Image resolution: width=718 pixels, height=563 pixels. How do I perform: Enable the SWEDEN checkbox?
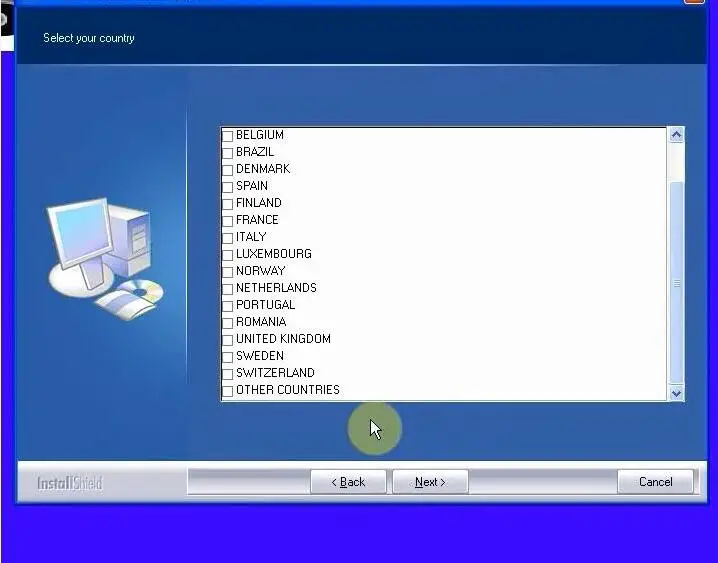[x=228, y=357]
